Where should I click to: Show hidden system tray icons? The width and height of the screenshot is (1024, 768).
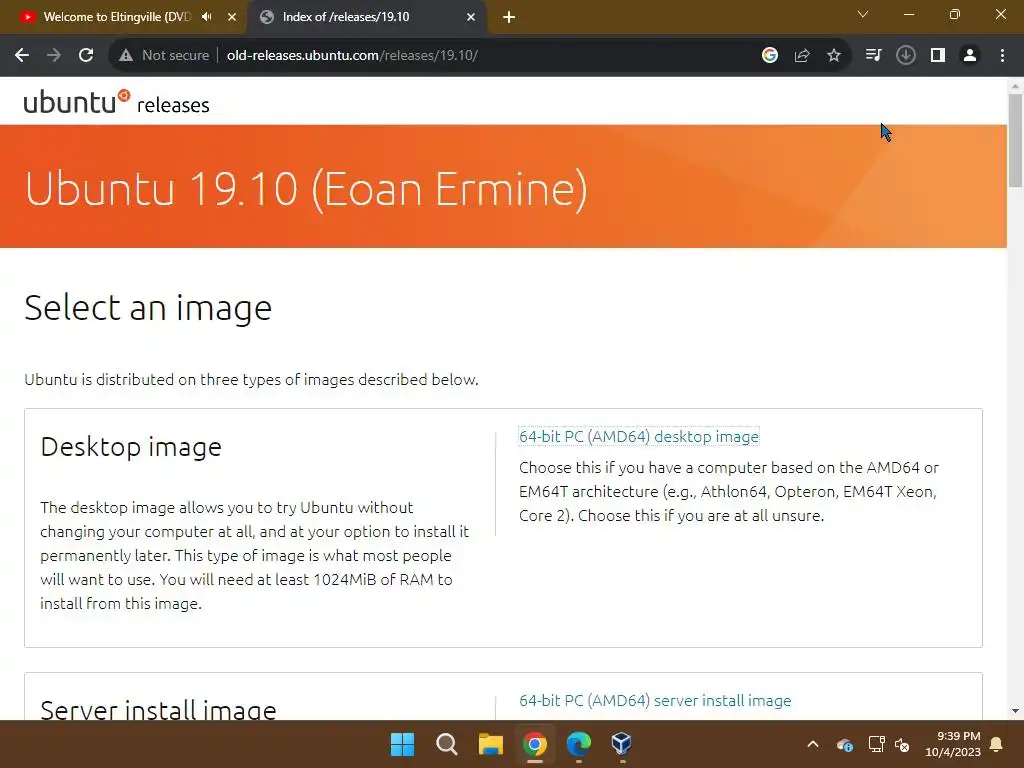point(812,744)
